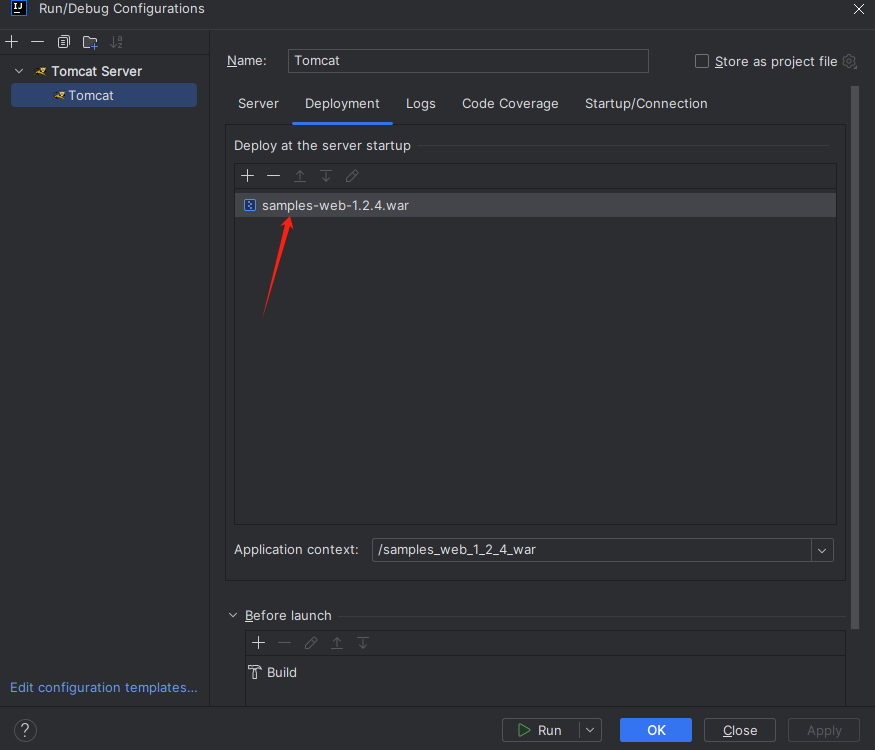The width and height of the screenshot is (875, 750).
Task: Expand the Run button dropdown arrow
Action: tap(591, 730)
